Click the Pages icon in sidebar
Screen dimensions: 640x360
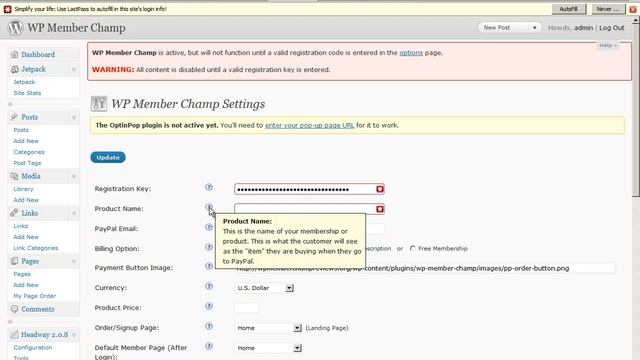coord(15,261)
